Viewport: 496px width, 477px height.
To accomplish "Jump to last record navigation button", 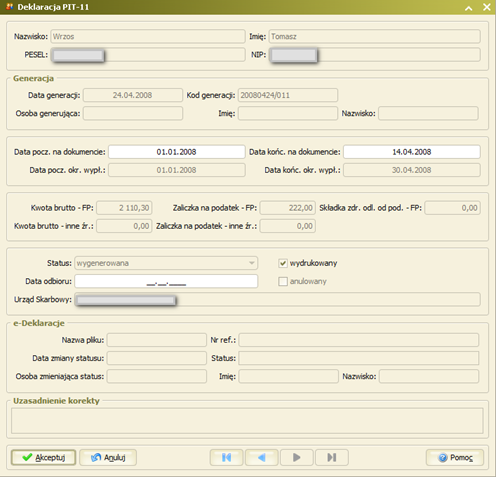I will click(x=332, y=457).
